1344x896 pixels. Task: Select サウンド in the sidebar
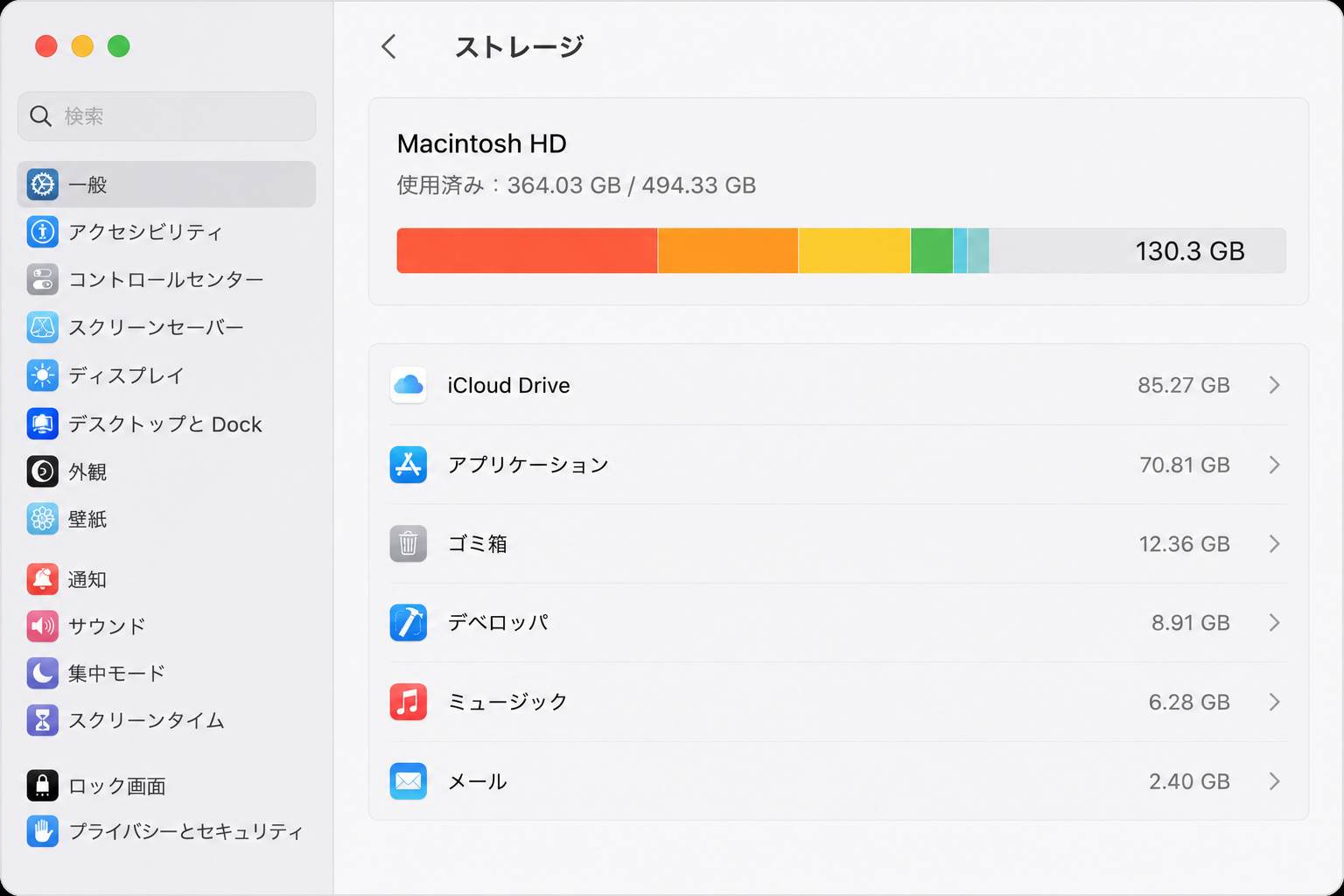point(166,626)
